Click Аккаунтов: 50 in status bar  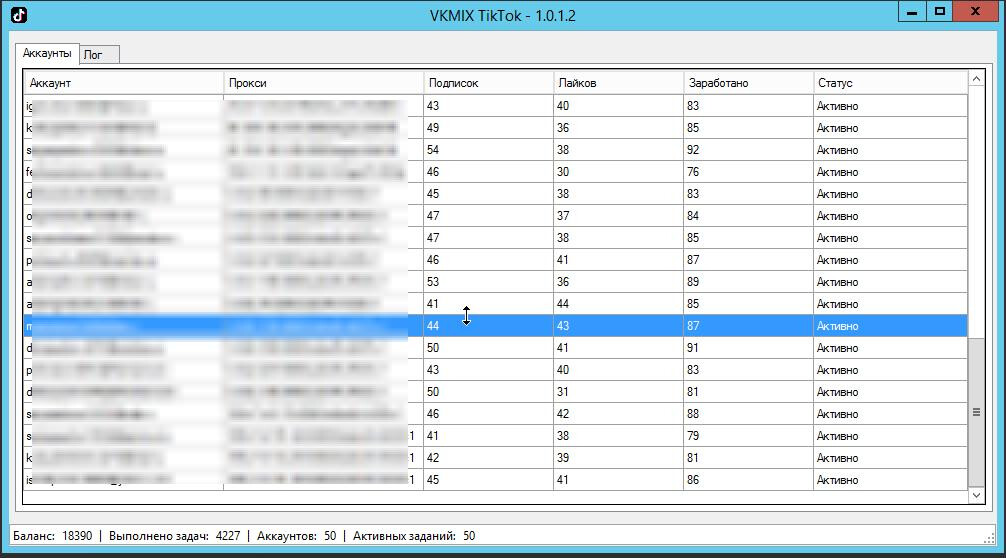click(x=296, y=536)
